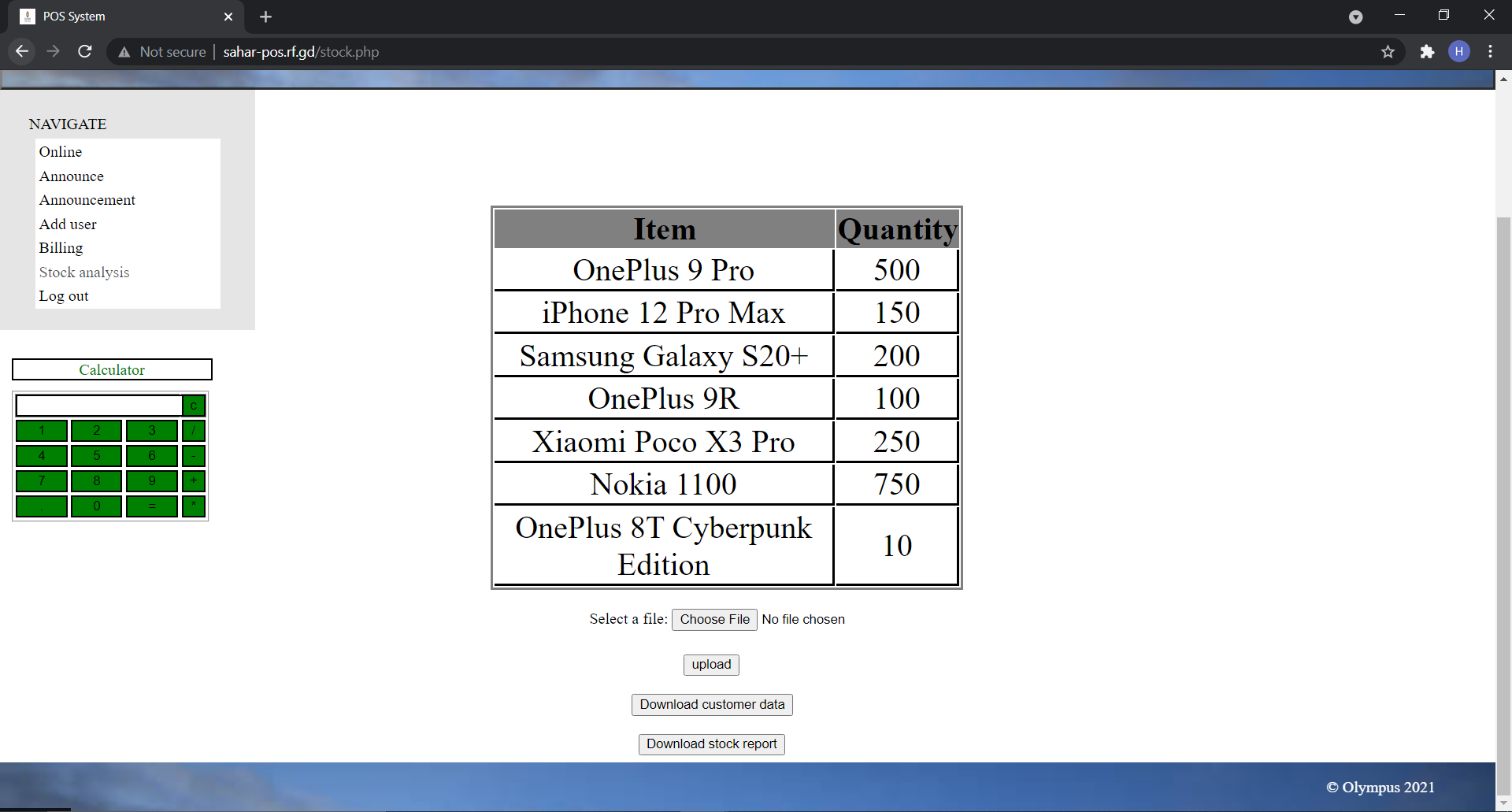The image size is (1512, 812).
Task: Tap calculator key 6
Action: tap(152, 456)
